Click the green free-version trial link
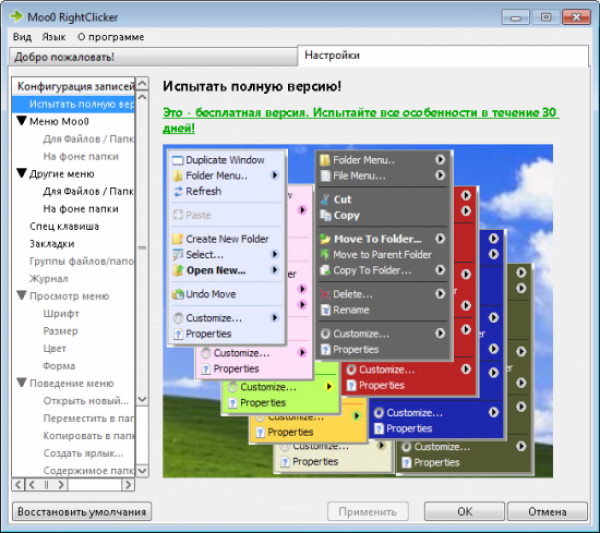 click(x=360, y=120)
